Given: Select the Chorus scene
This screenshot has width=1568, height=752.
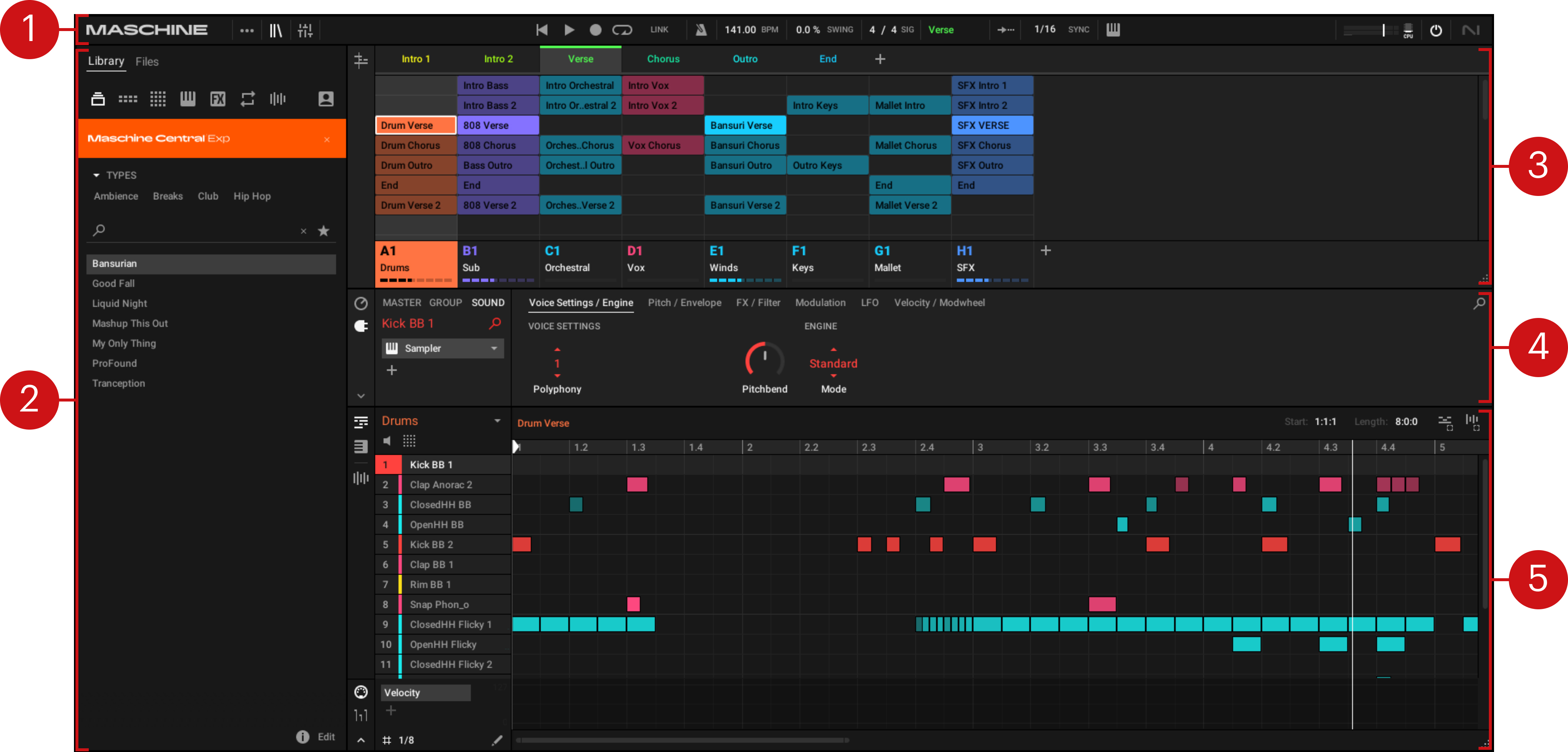Looking at the screenshot, I should pos(663,59).
